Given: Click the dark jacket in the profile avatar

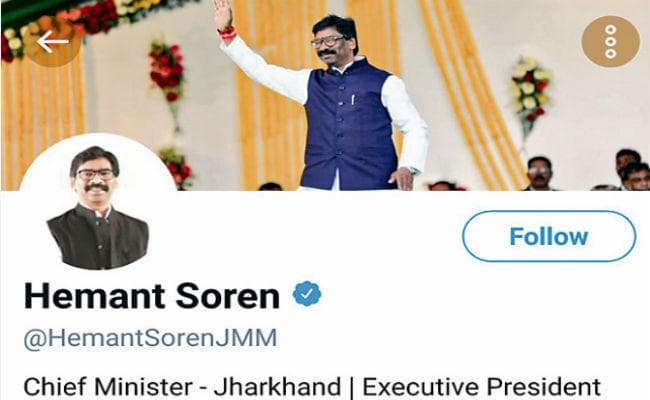Looking at the screenshot, I should (x=98, y=237).
